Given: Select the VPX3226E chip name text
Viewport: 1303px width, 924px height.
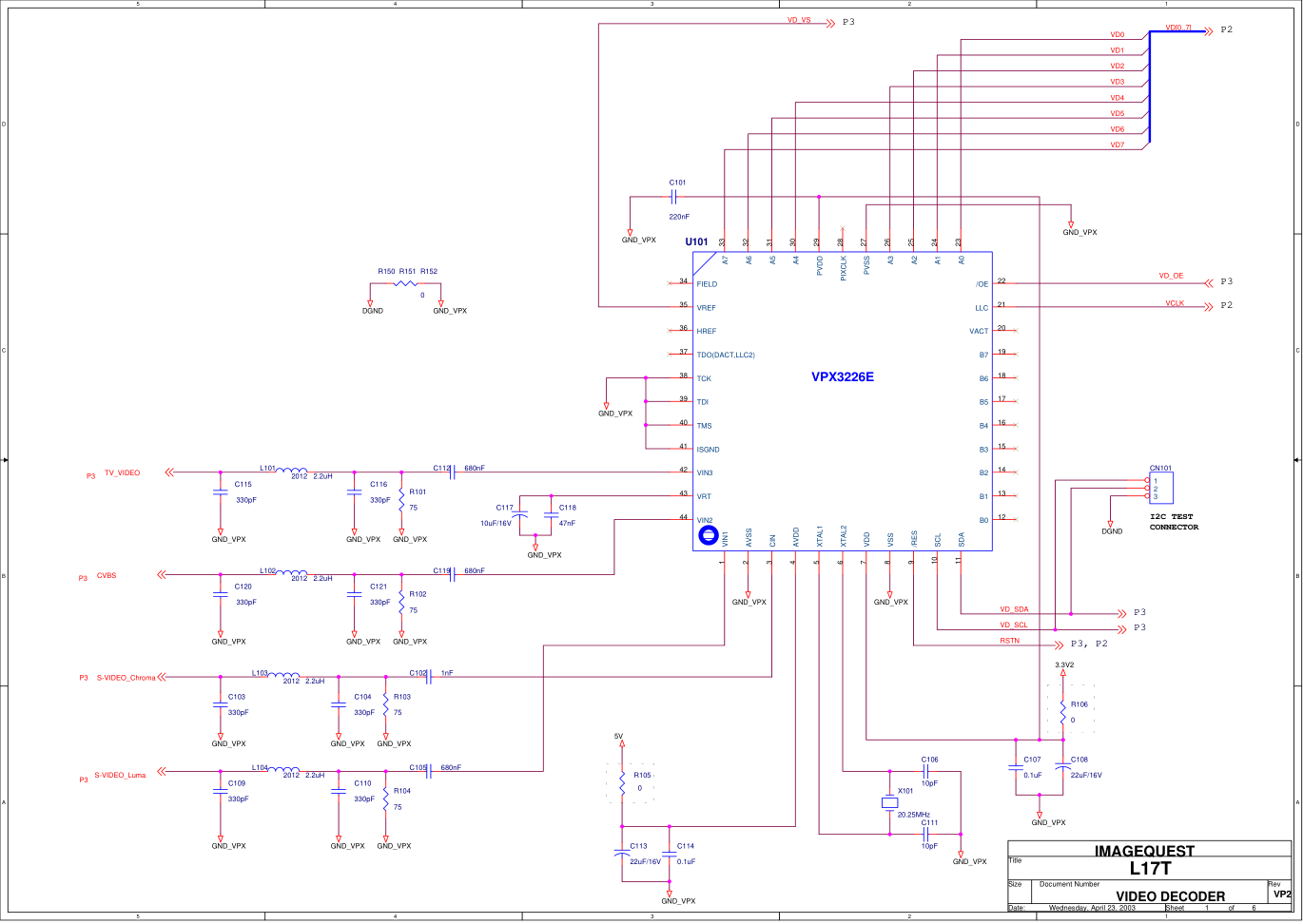Looking at the screenshot, I should click(x=842, y=377).
